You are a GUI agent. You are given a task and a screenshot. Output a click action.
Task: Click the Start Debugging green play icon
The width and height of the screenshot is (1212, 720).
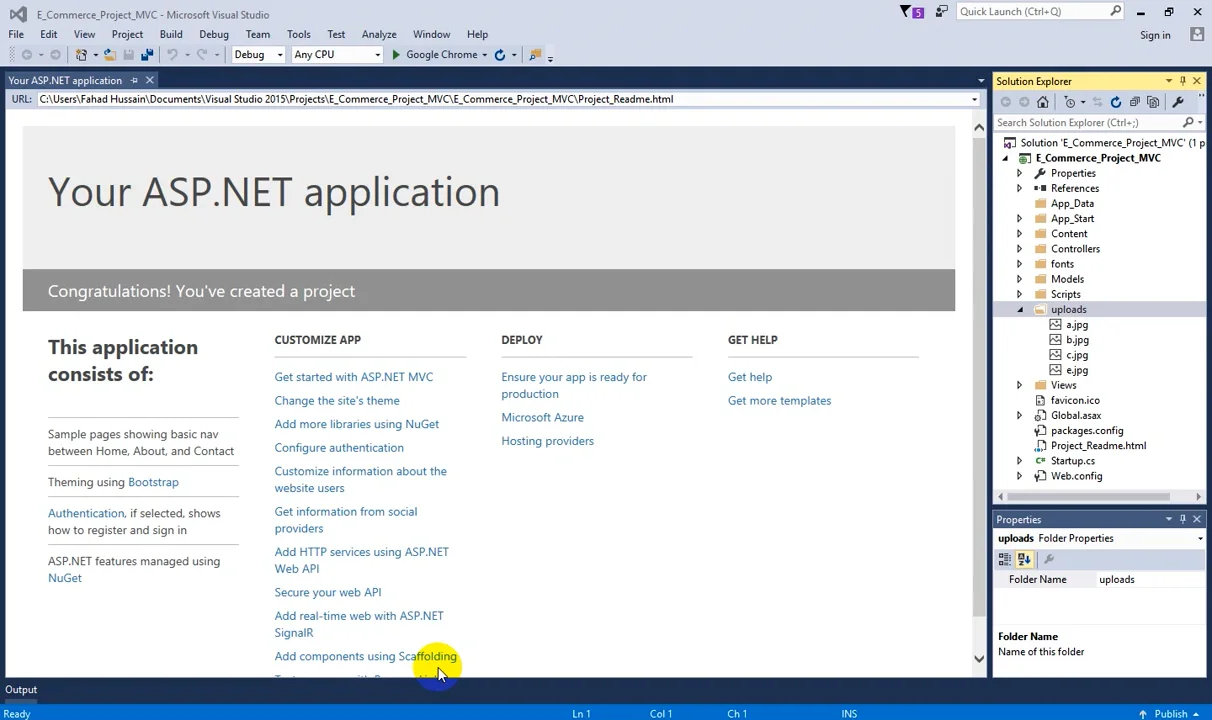tap(396, 55)
